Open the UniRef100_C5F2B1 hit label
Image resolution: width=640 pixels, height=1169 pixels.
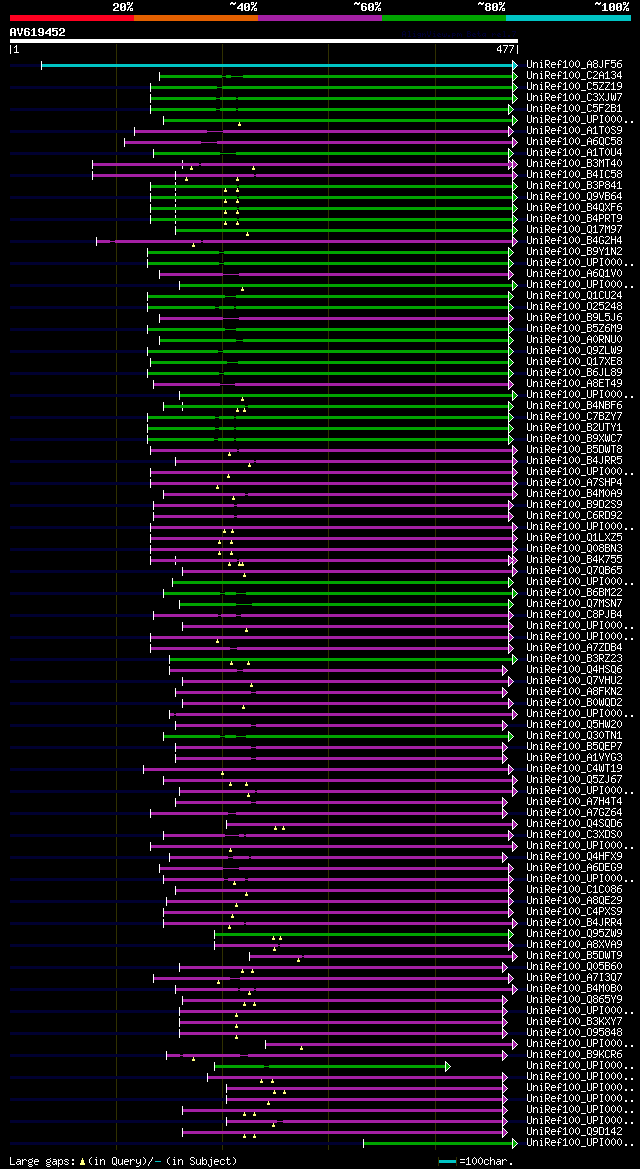574,109
